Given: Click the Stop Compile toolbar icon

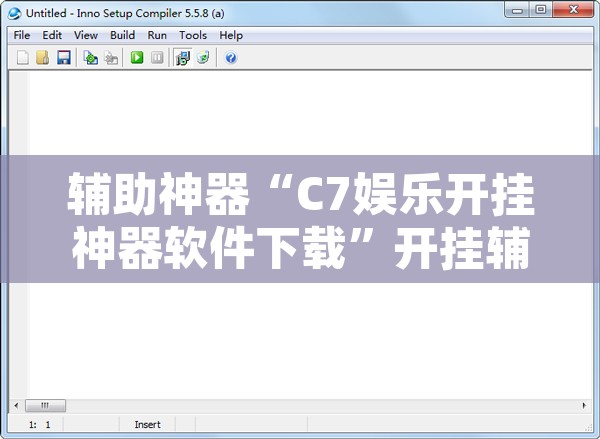Looking at the screenshot, I should tap(111, 58).
